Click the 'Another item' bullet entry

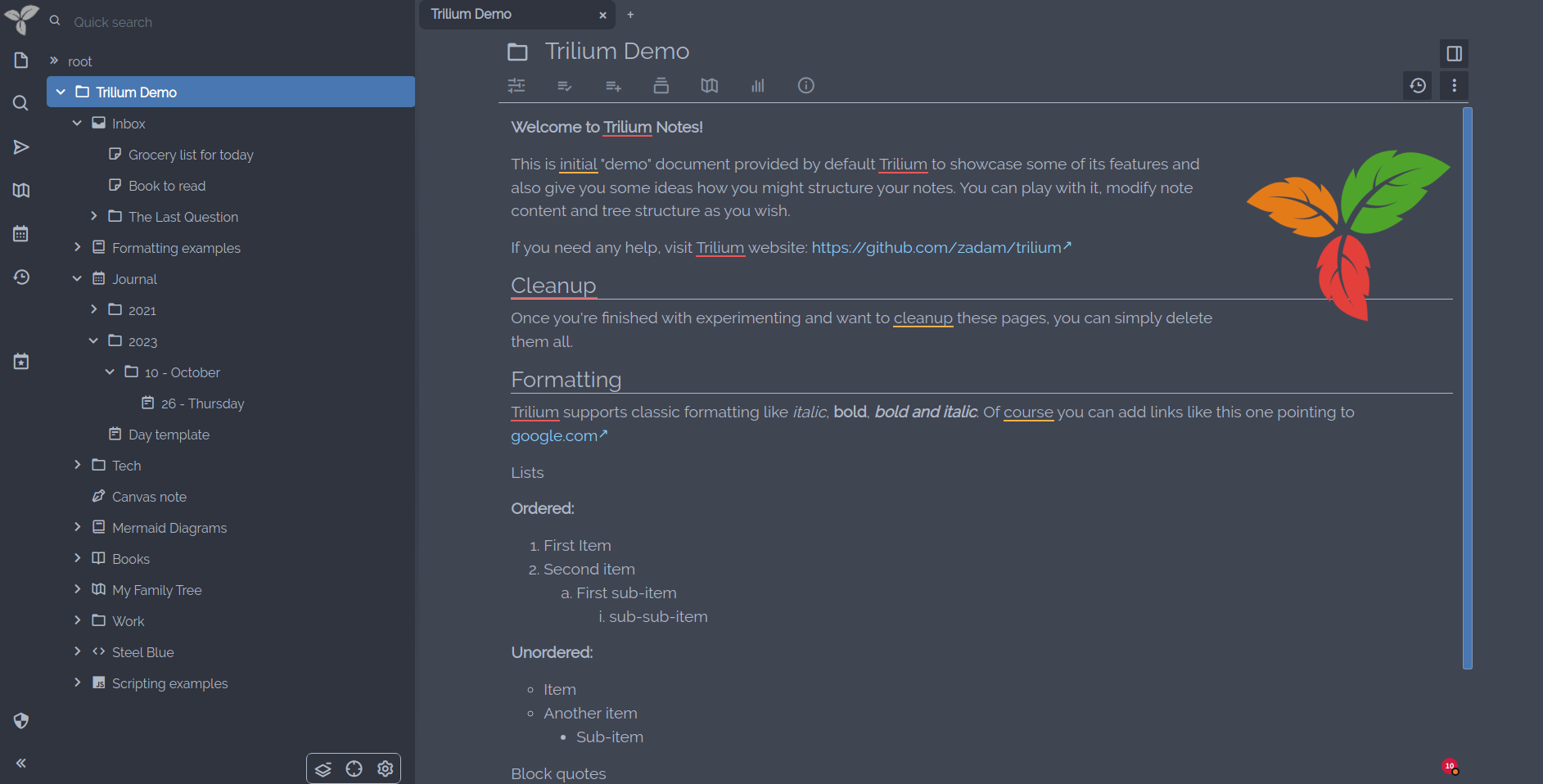[x=590, y=713]
